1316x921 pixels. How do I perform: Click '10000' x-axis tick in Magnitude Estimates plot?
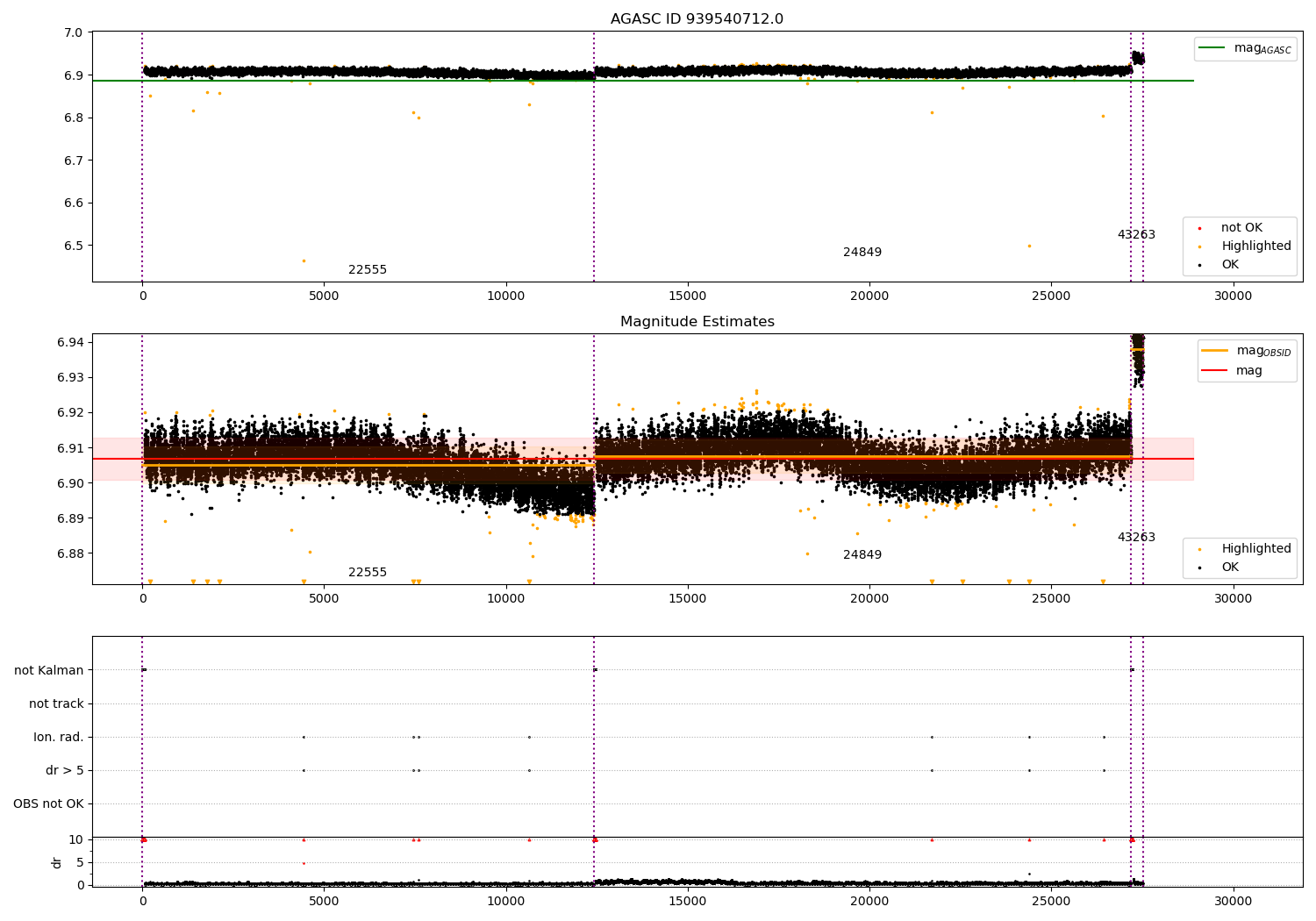[506, 599]
